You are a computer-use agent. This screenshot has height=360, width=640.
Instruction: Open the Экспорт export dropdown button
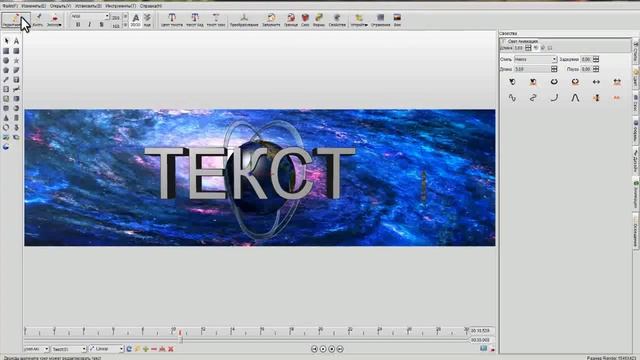click(x=54, y=19)
